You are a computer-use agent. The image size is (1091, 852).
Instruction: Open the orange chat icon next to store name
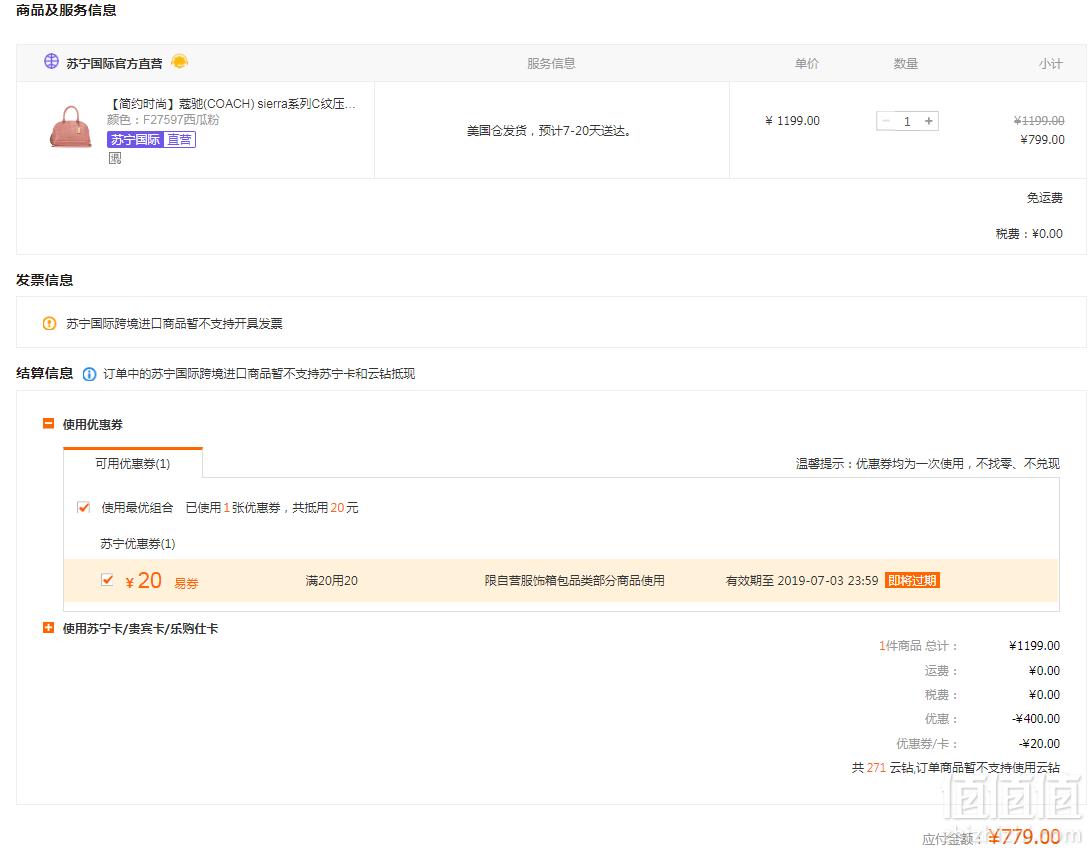click(180, 61)
